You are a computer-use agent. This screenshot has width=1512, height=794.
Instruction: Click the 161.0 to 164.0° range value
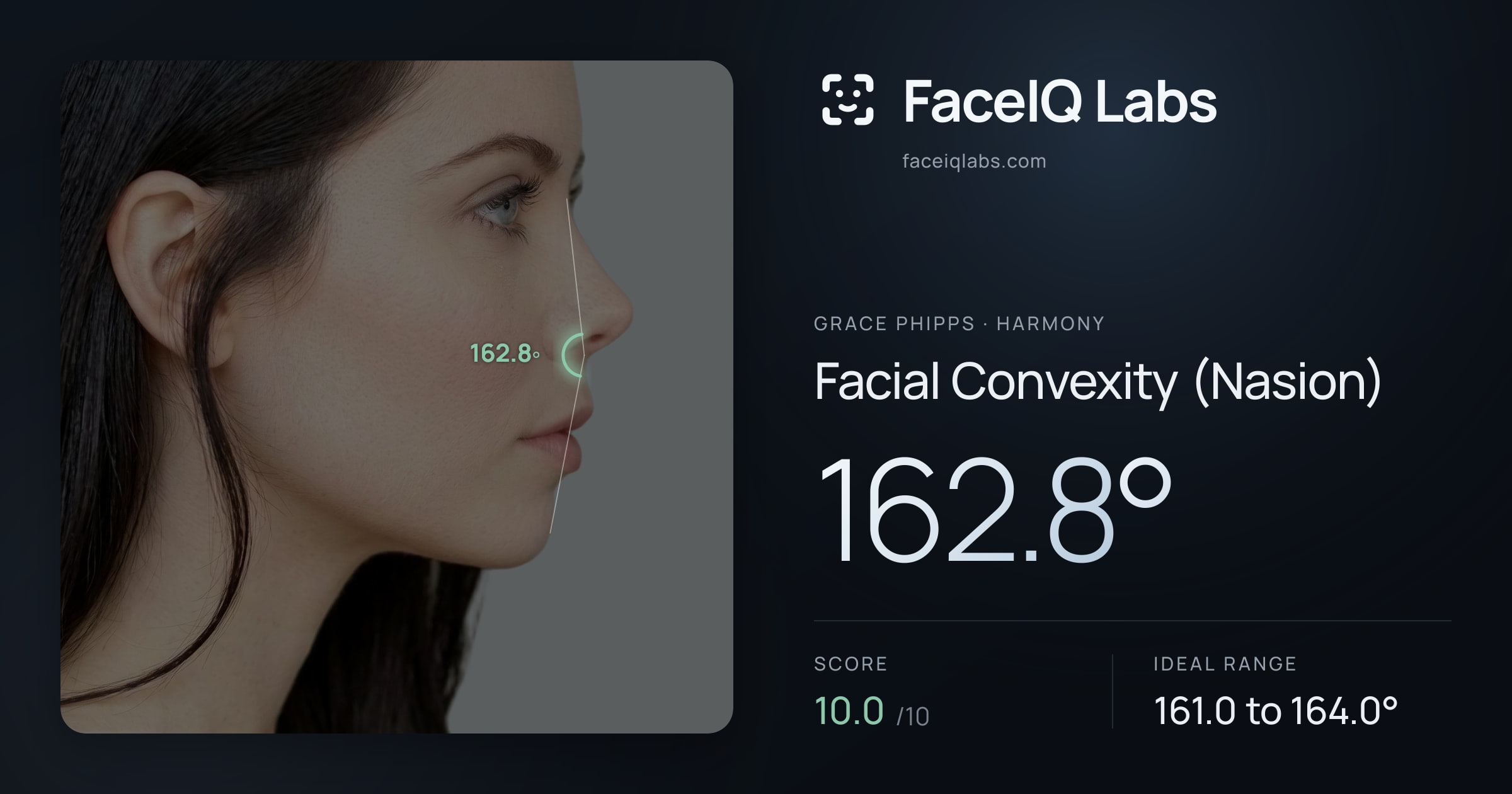tap(1276, 711)
